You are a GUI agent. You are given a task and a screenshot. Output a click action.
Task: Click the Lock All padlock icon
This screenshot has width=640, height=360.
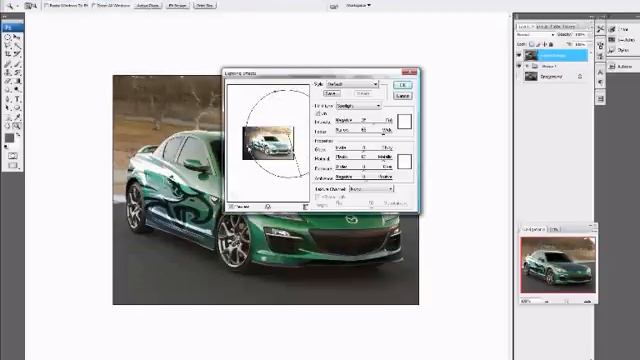[551, 44]
